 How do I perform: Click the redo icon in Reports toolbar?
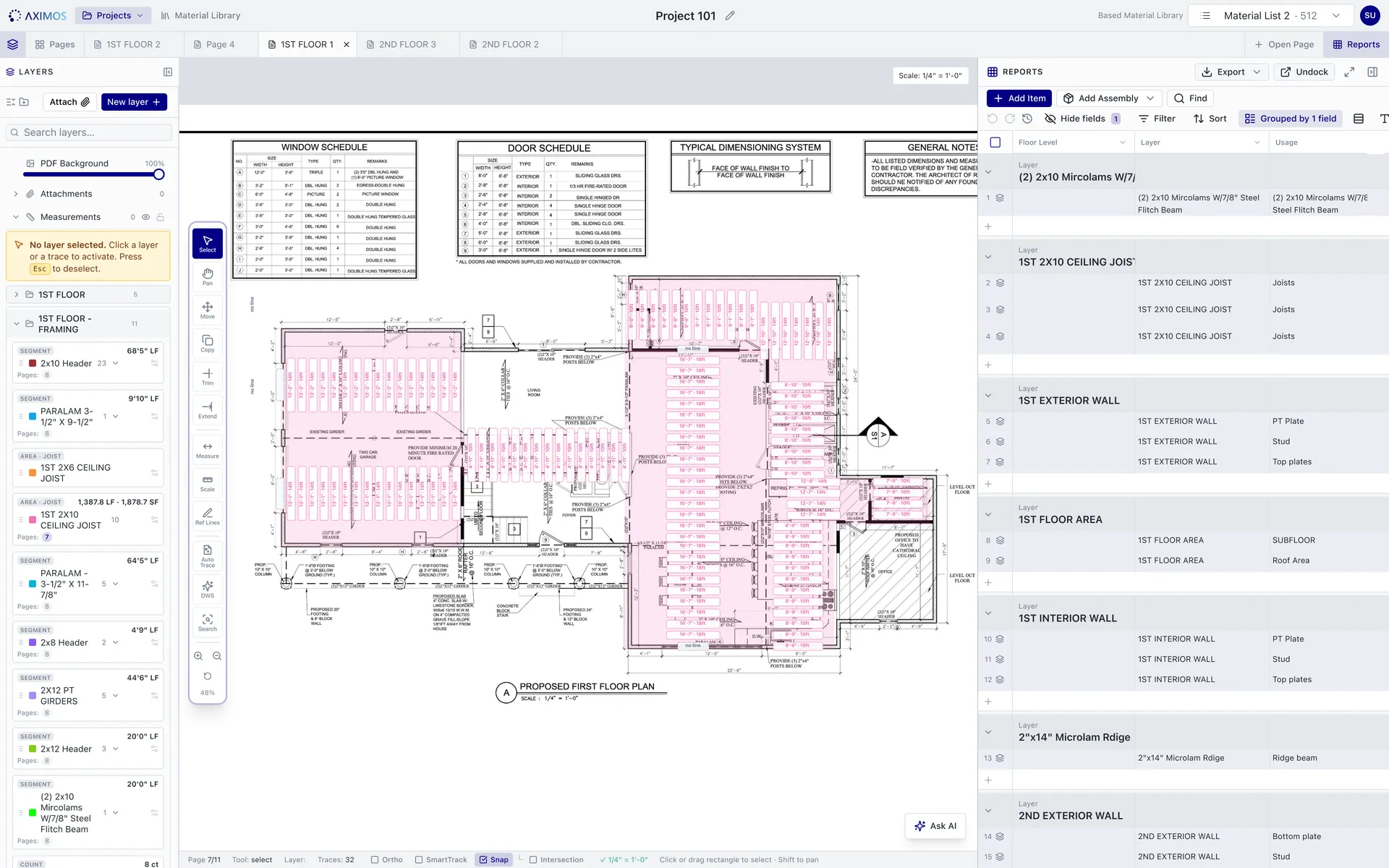tap(1010, 119)
